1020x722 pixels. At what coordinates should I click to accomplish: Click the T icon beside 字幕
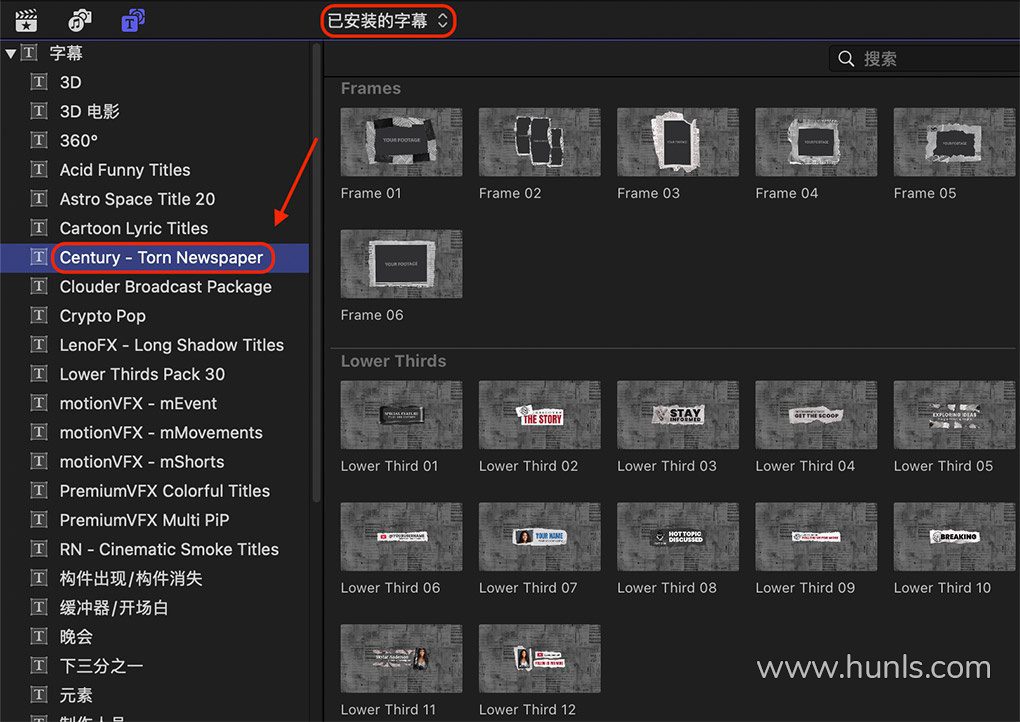point(29,53)
